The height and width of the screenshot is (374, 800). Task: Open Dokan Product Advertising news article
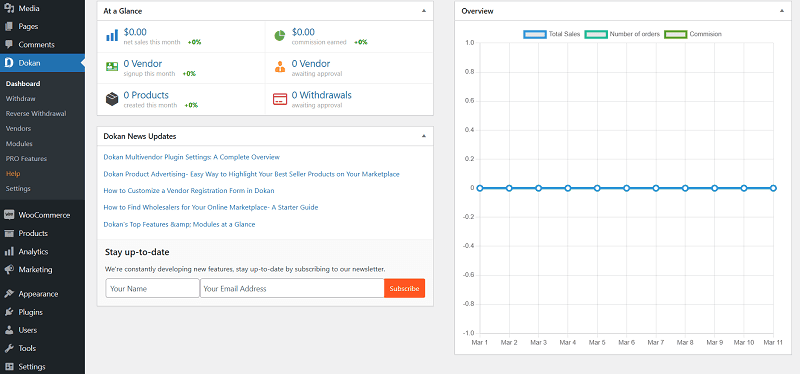coord(252,174)
